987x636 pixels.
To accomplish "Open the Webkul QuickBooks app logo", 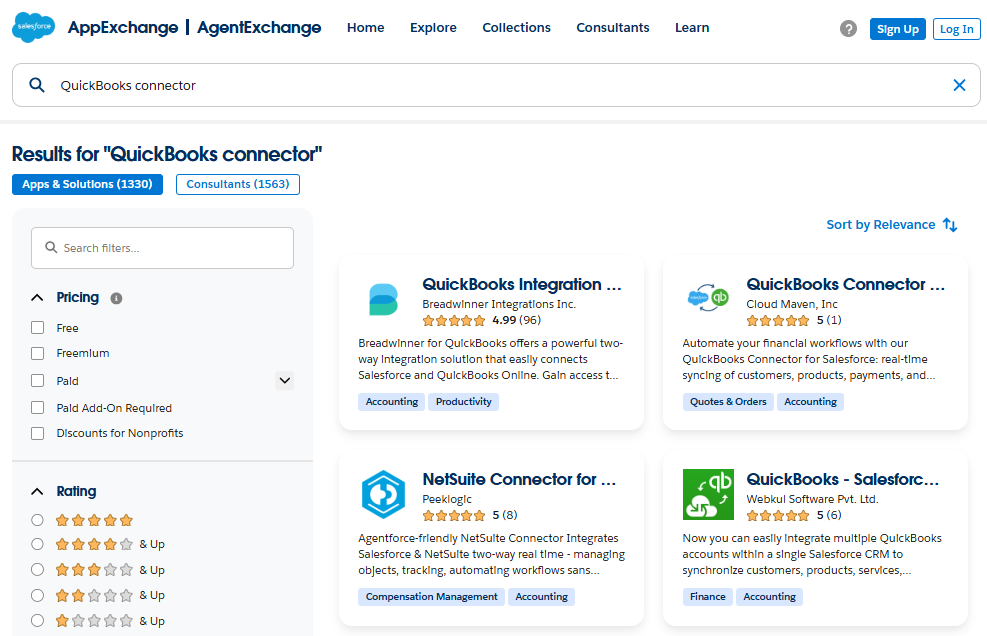I will 708,494.
